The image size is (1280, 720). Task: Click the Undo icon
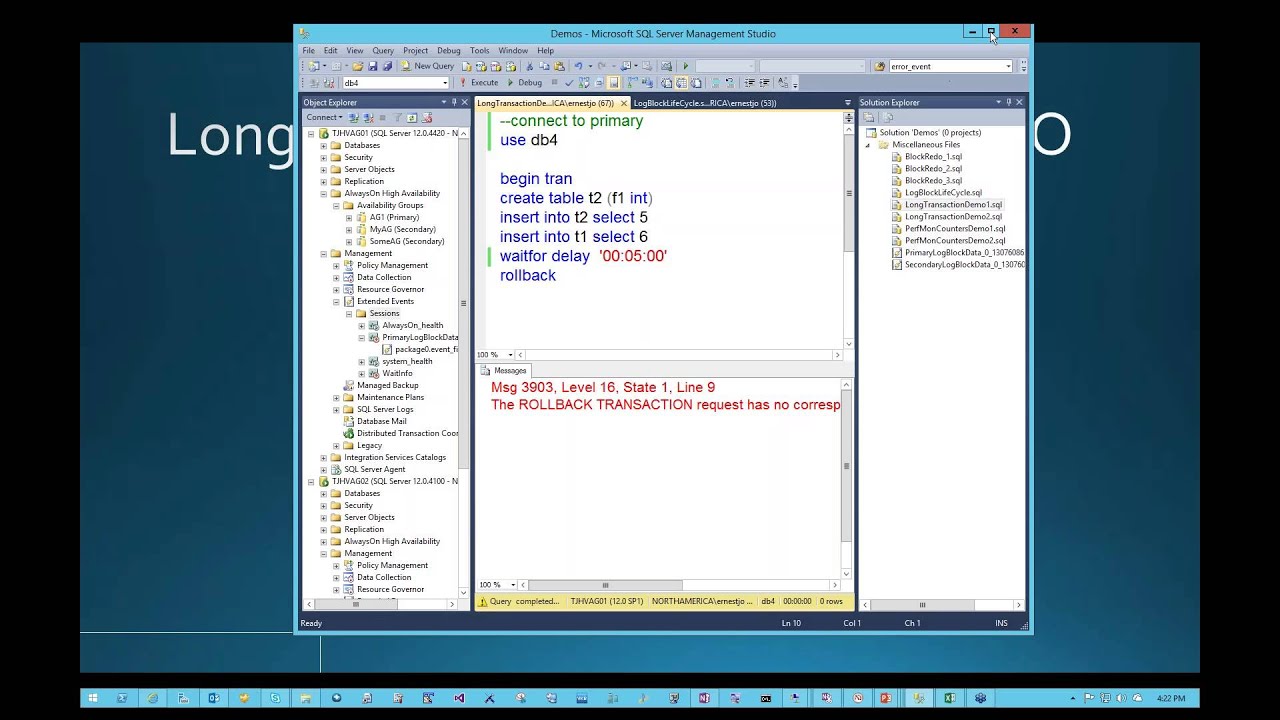[578, 66]
